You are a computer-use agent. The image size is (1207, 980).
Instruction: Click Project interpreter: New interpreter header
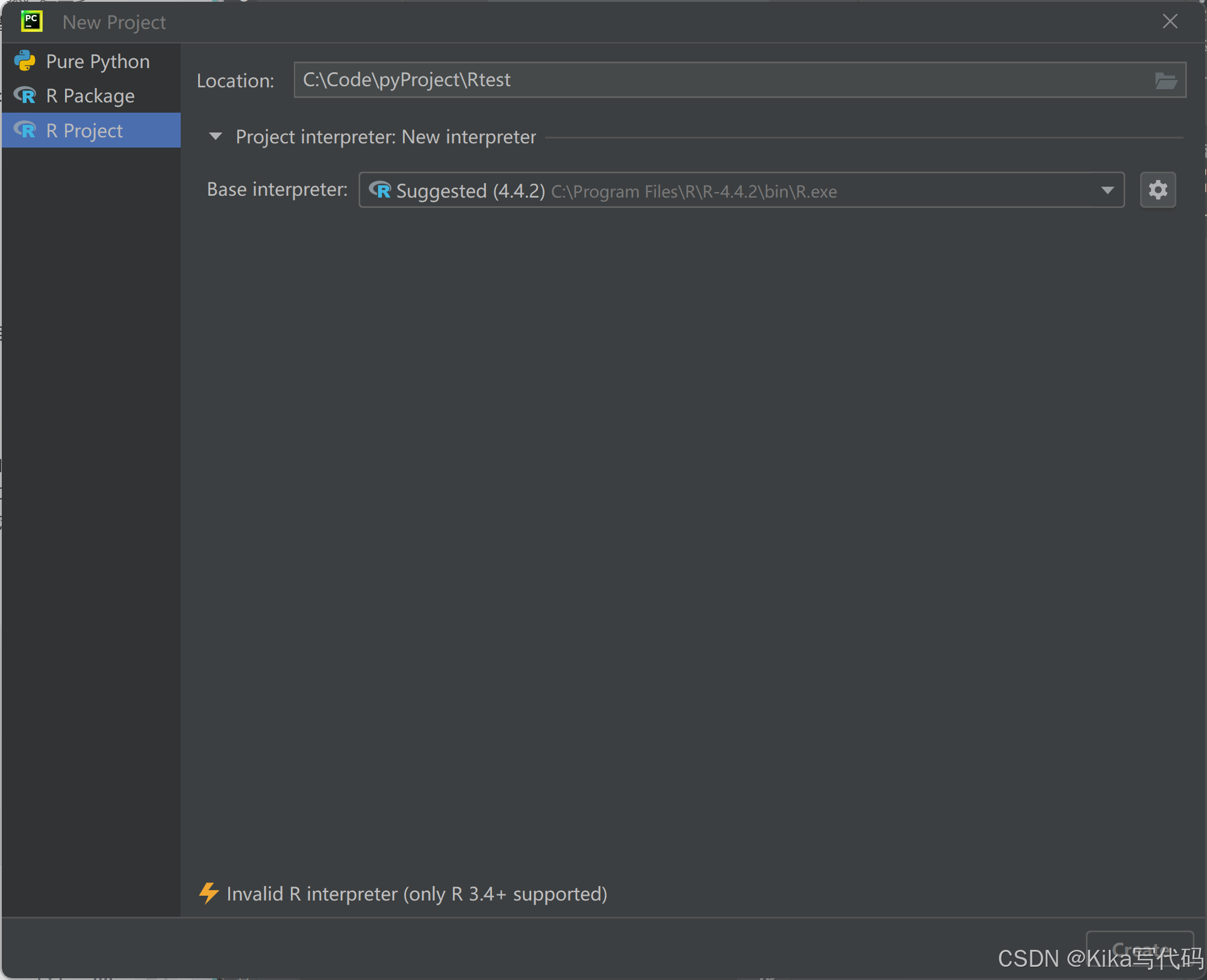385,137
